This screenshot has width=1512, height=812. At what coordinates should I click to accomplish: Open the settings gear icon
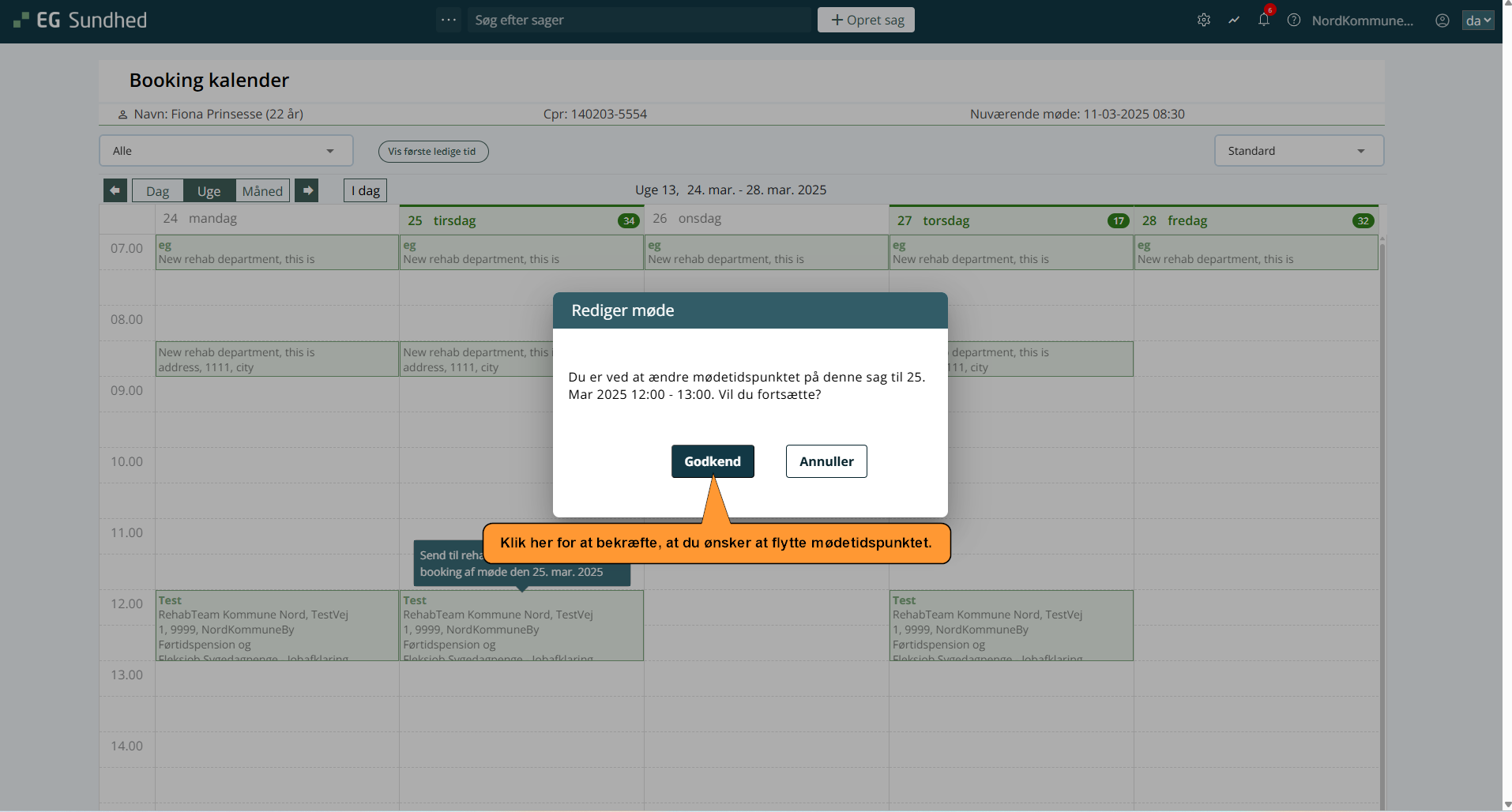[x=1203, y=21]
